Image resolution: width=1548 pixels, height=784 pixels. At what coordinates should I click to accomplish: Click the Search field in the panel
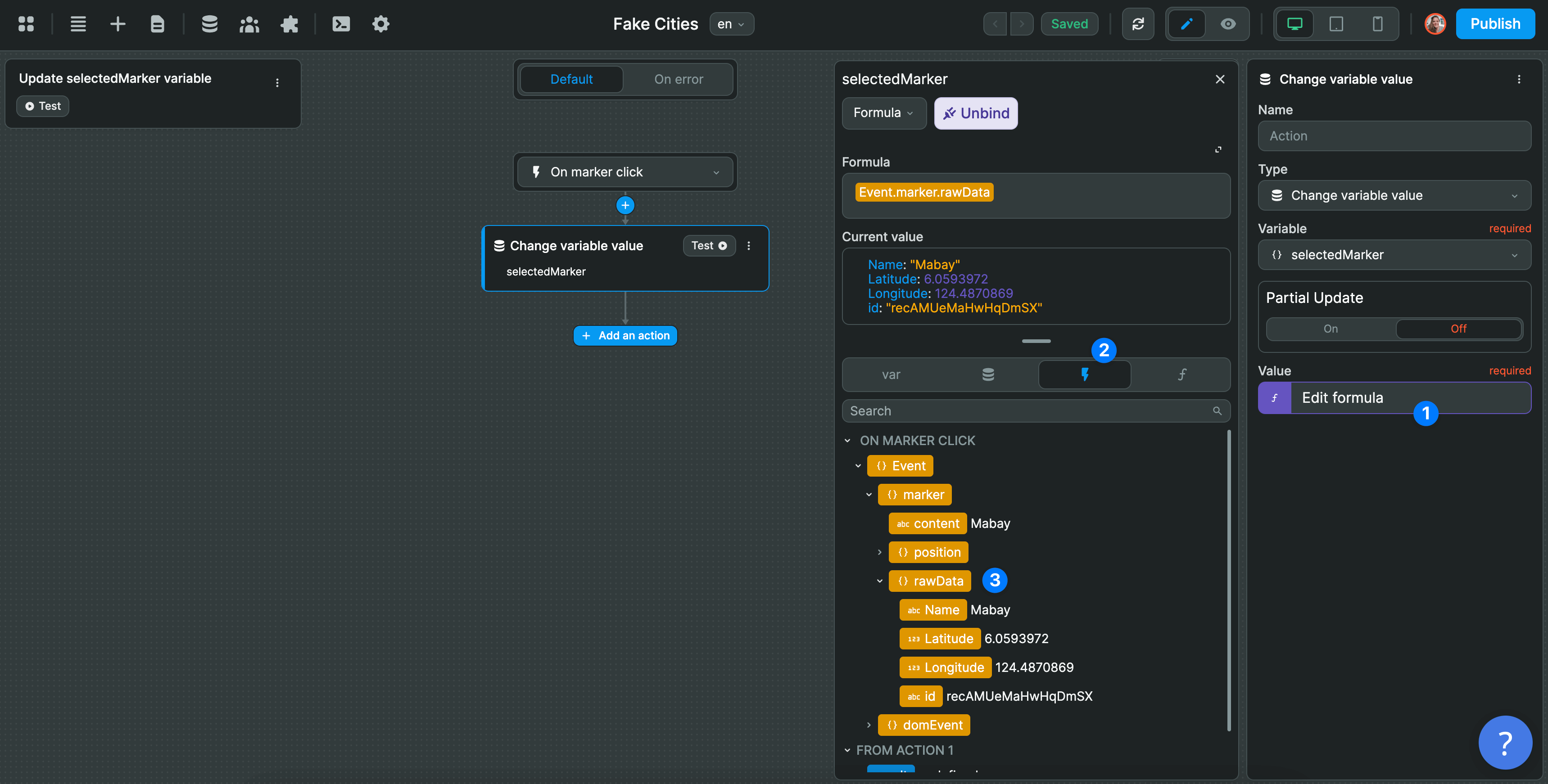pos(1022,411)
